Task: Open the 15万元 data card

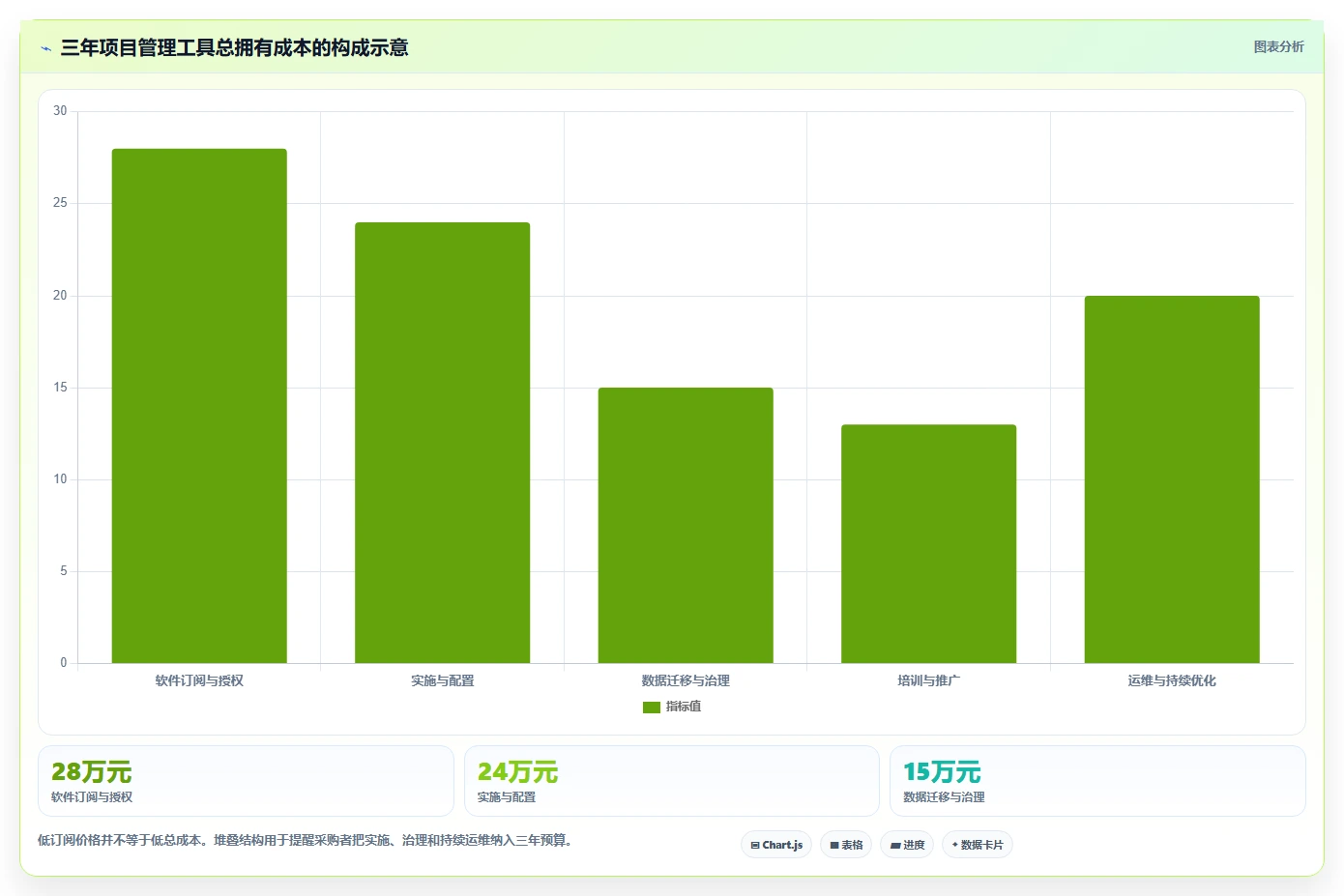Action: point(1097,781)
